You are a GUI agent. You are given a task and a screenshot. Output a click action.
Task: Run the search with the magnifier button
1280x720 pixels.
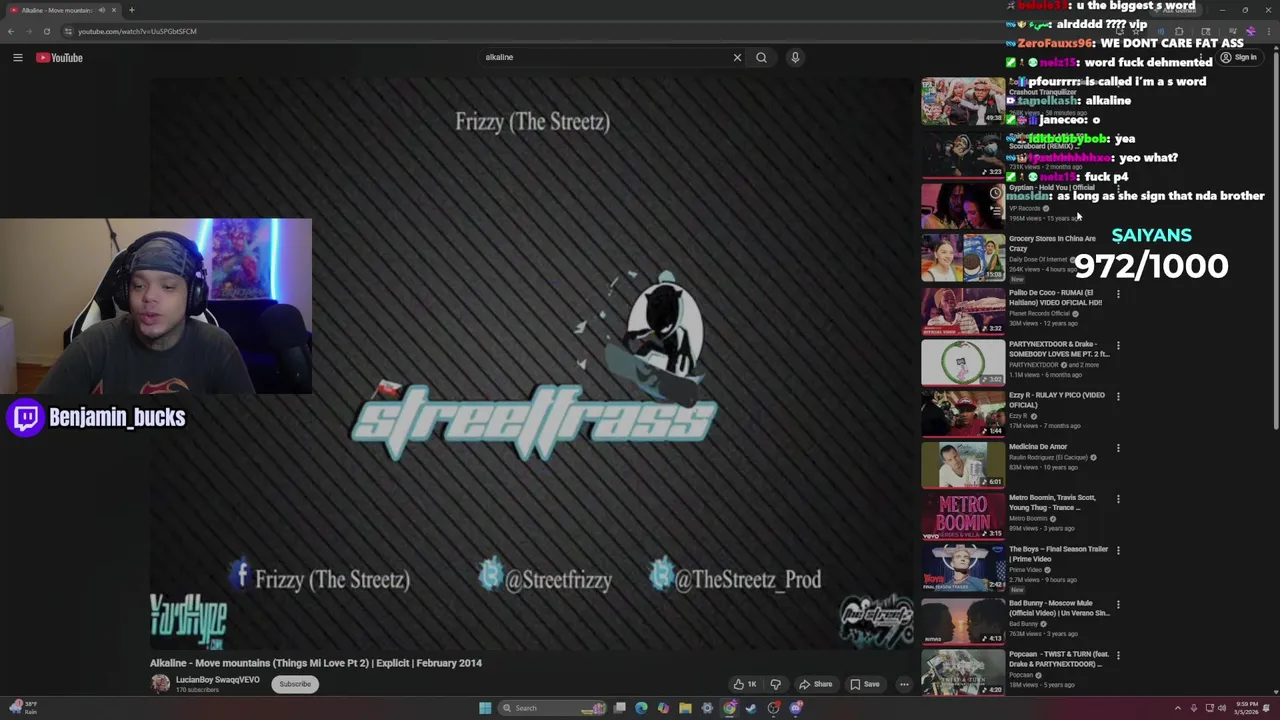(761, 57)
